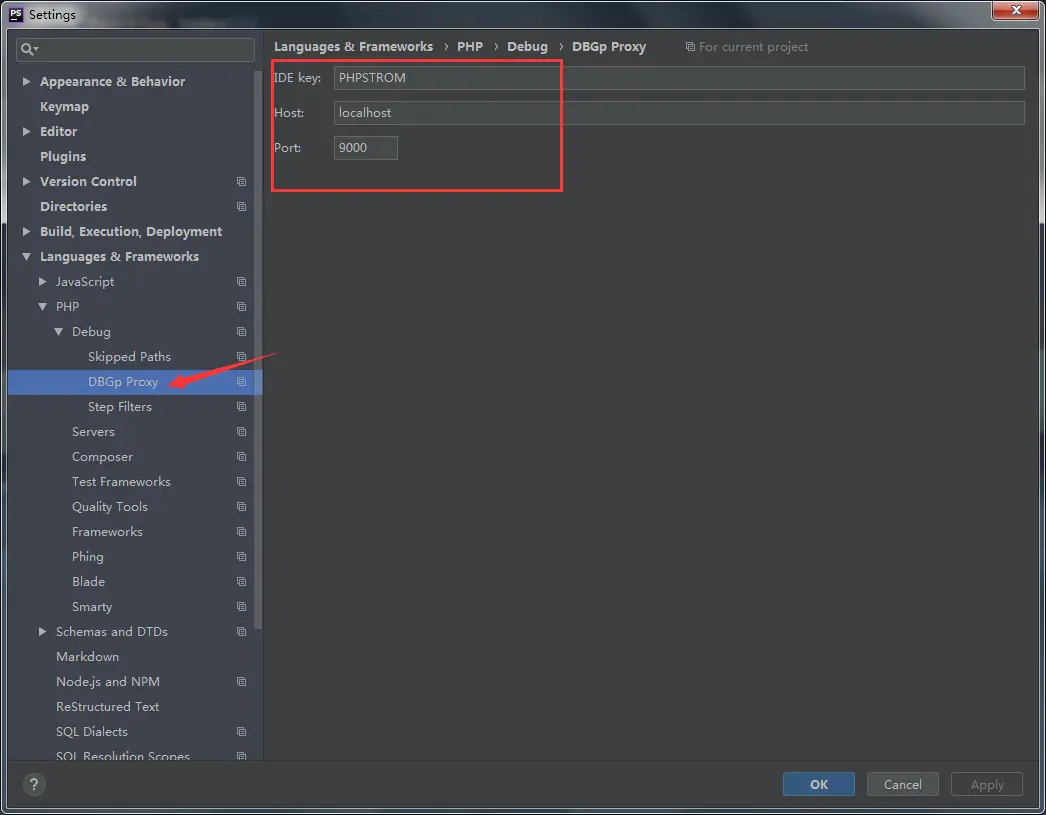Click the project-scope icon beside Version Control
The width and height of the screenshot is (1046, 815).
coord(241,181)
